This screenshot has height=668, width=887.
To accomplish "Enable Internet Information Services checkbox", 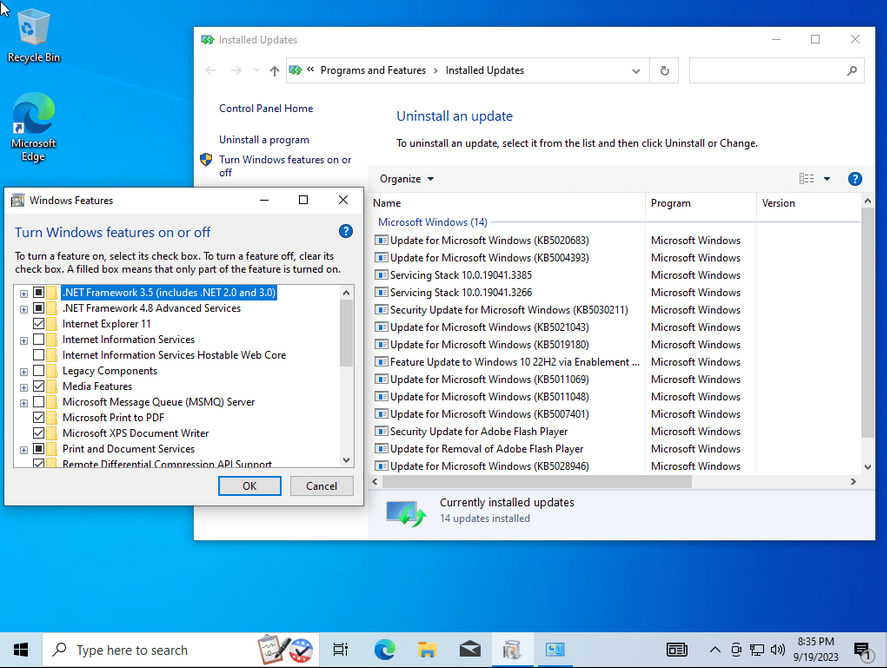I will pyautogui.click(x=38, y=339).
